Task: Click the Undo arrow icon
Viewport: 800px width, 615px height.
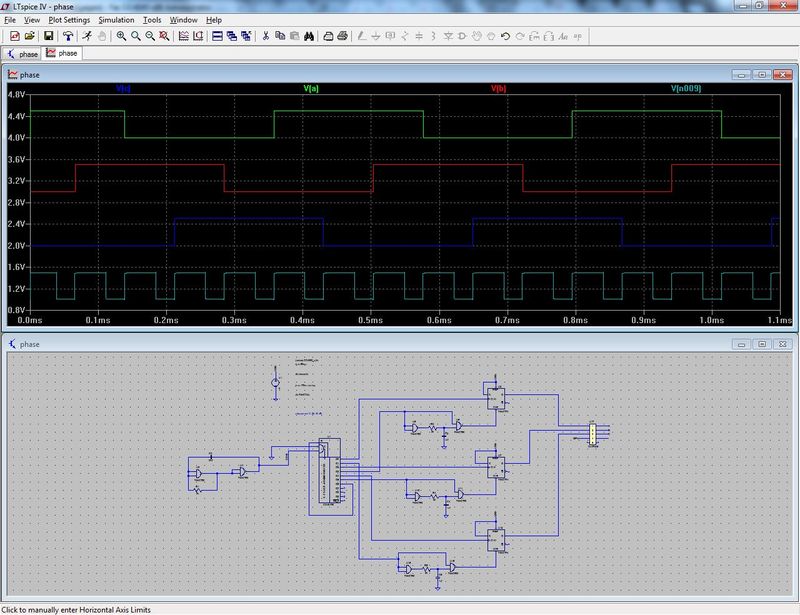Action: tap(505, 36)
